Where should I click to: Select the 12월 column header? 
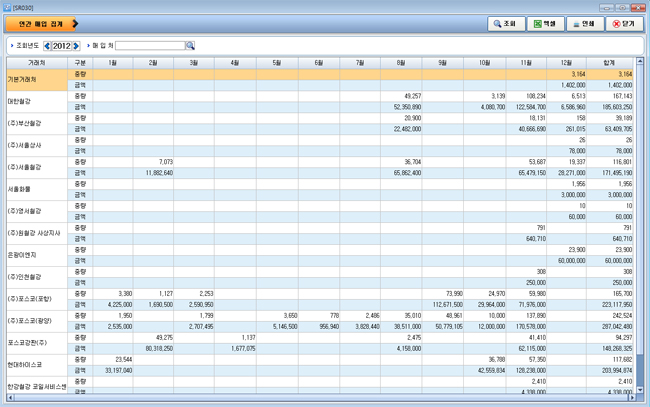(566, 63)
